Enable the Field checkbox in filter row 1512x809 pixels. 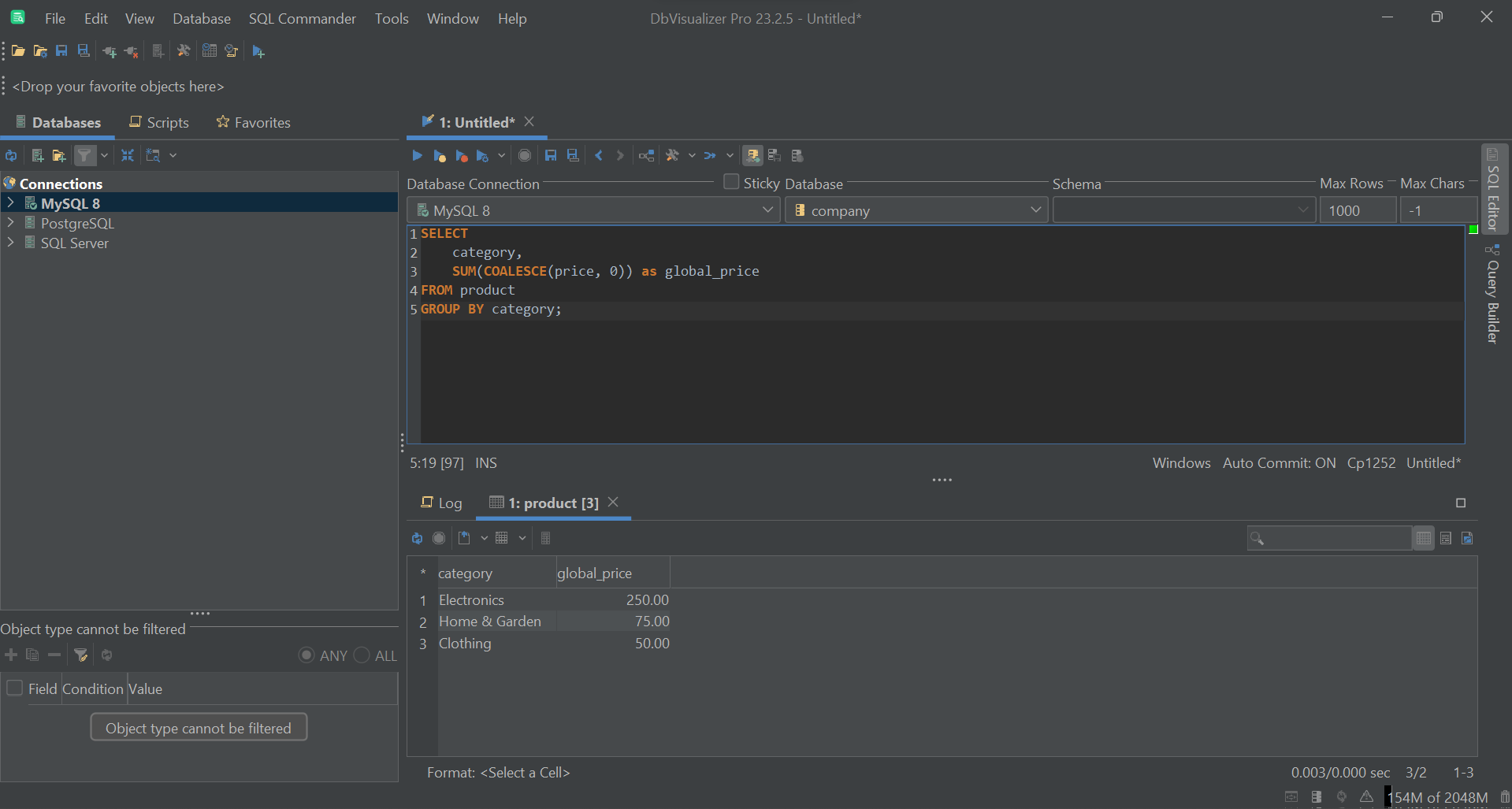click(14, 688)
